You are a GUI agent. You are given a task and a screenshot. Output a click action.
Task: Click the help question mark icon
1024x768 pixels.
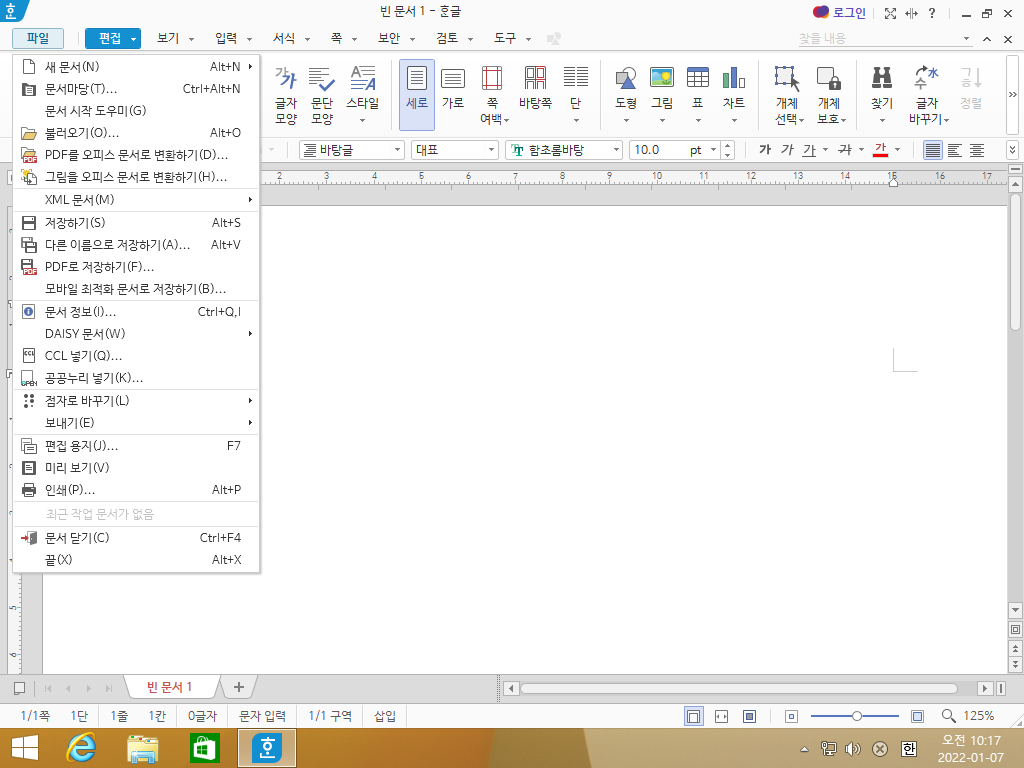click(x=932, y=13)
